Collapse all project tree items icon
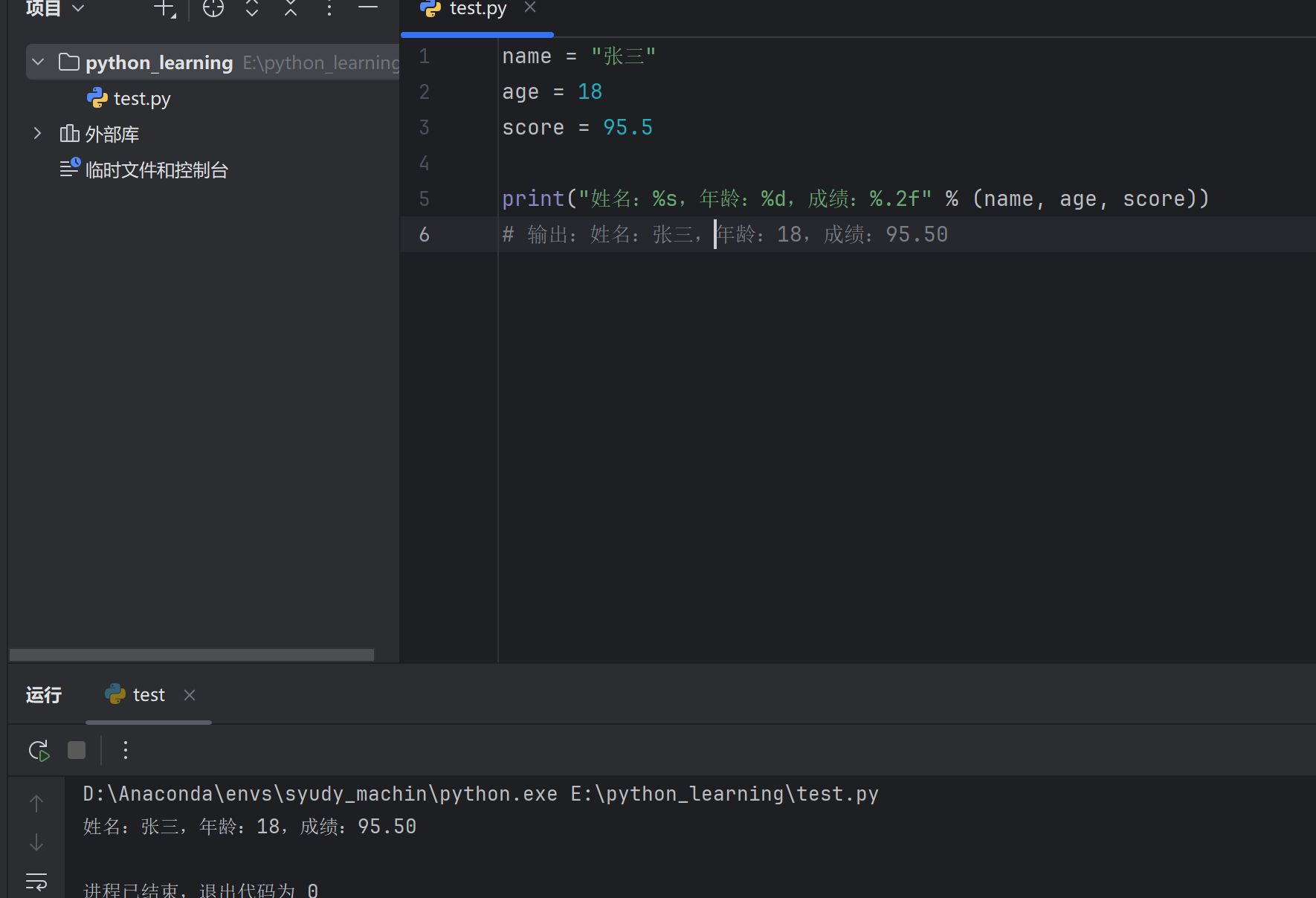This screenshot has width=1316, height=898. 291,9
